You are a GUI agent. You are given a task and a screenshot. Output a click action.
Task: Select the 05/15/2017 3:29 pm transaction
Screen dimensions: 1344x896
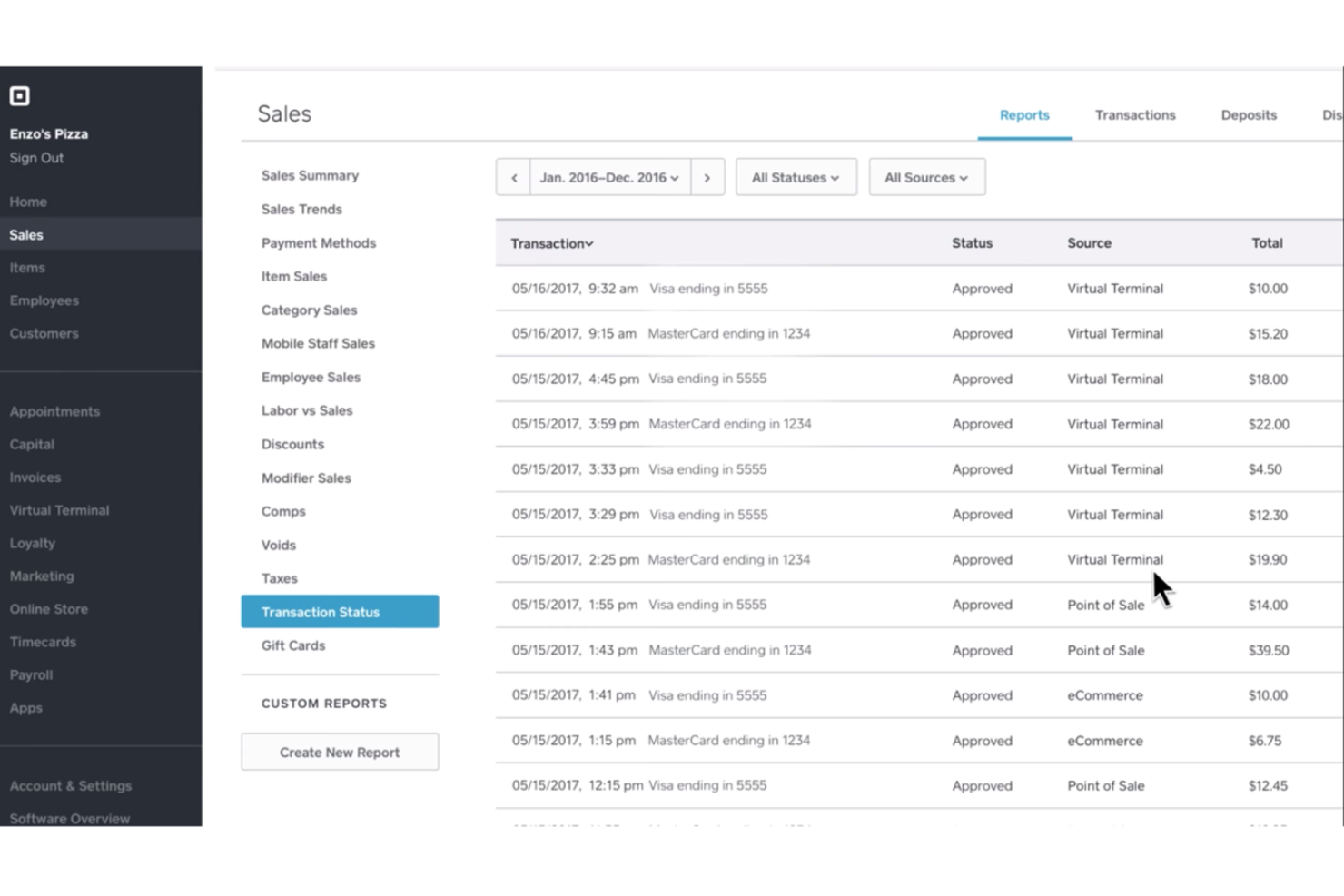(x=919, y=514)
